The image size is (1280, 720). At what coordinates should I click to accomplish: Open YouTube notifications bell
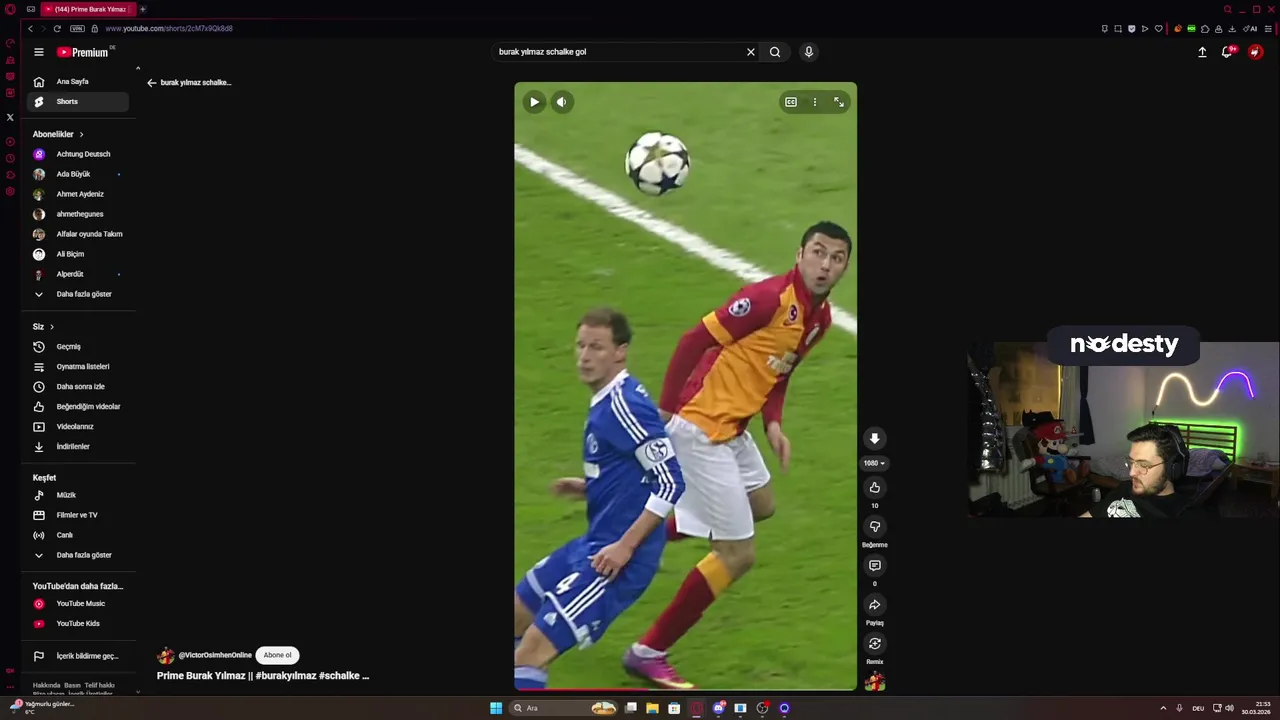[1227, 52]
